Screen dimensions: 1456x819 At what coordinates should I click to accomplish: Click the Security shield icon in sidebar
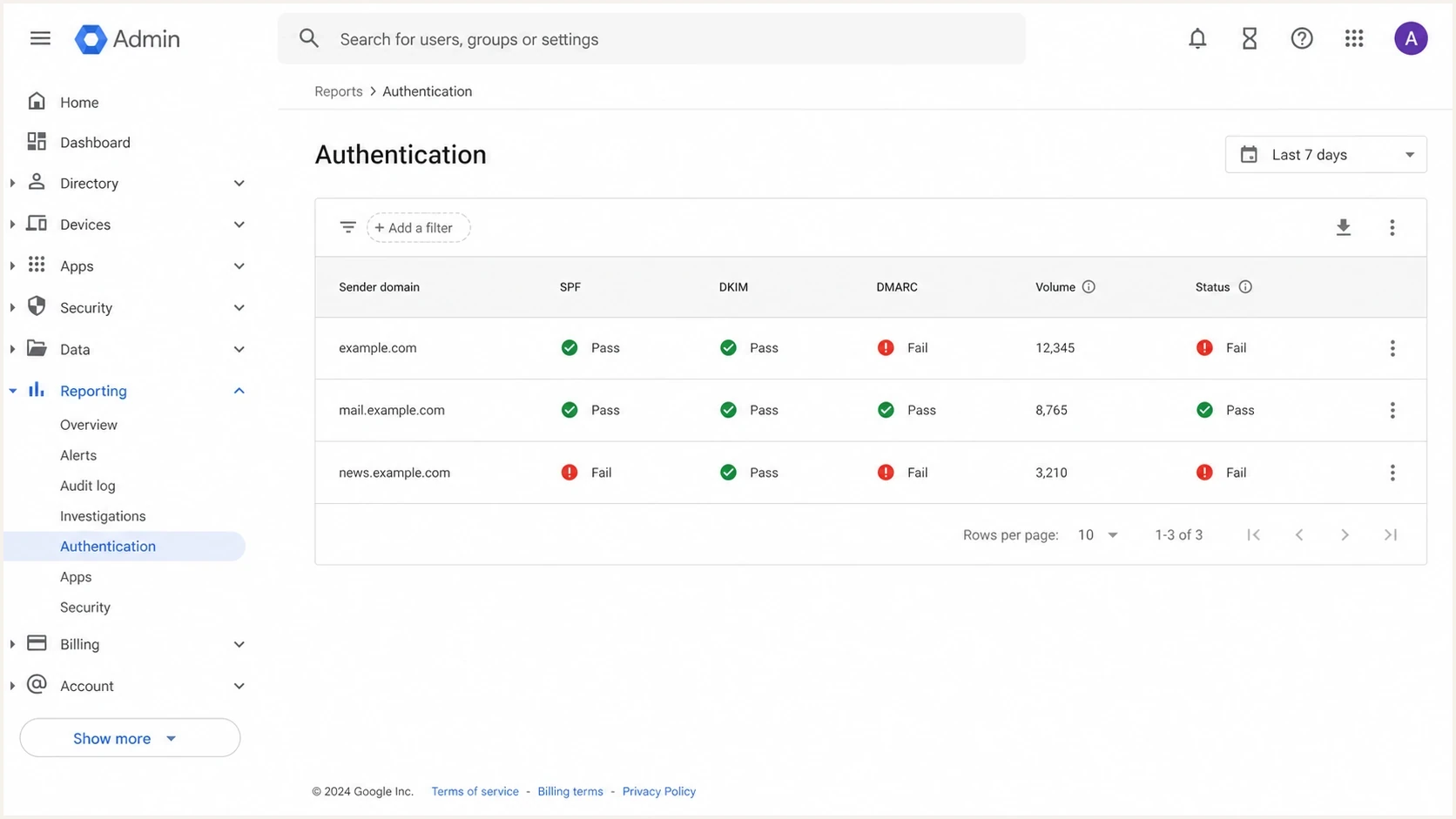pyautogui.click(x=37, y=306)
